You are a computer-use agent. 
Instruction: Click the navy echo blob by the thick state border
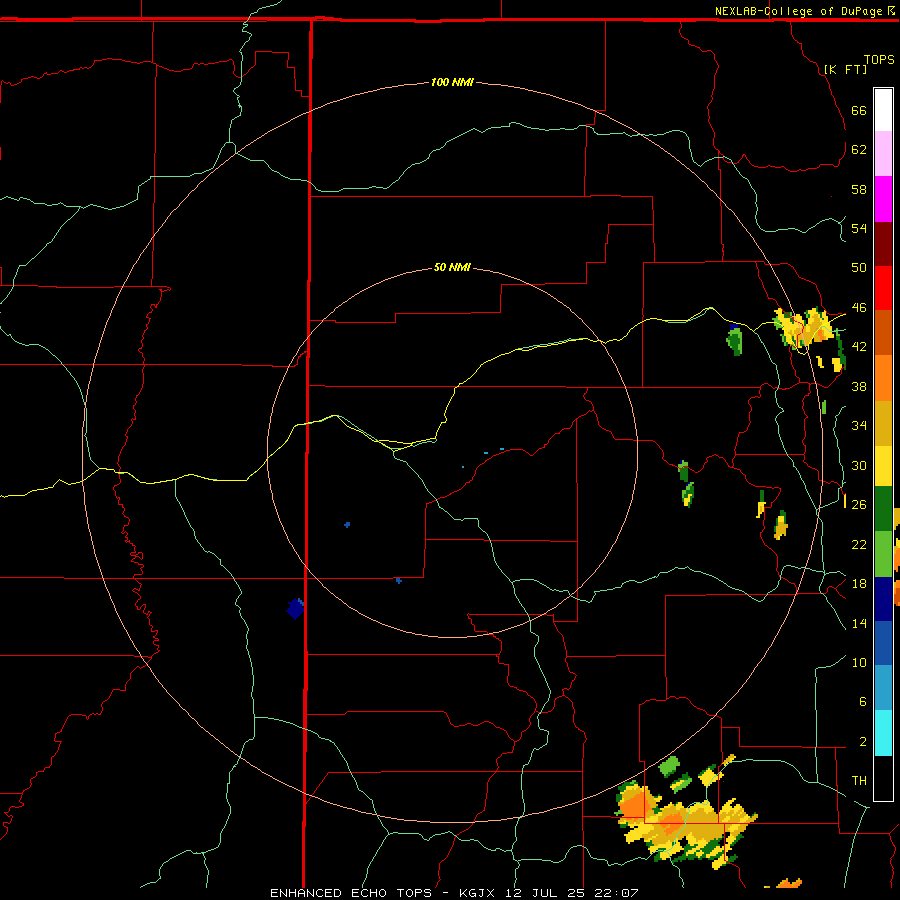[x=295, y=608]
